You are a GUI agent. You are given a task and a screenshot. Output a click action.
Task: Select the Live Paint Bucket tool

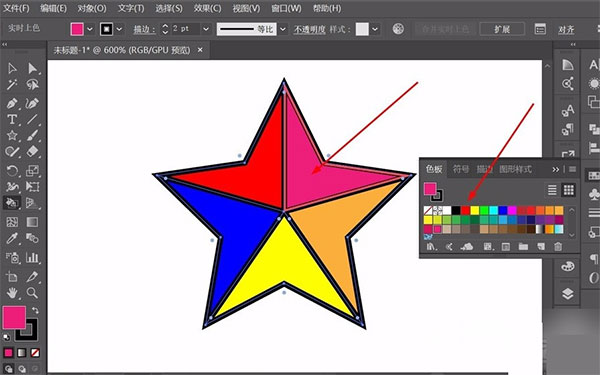click(12, 202)
